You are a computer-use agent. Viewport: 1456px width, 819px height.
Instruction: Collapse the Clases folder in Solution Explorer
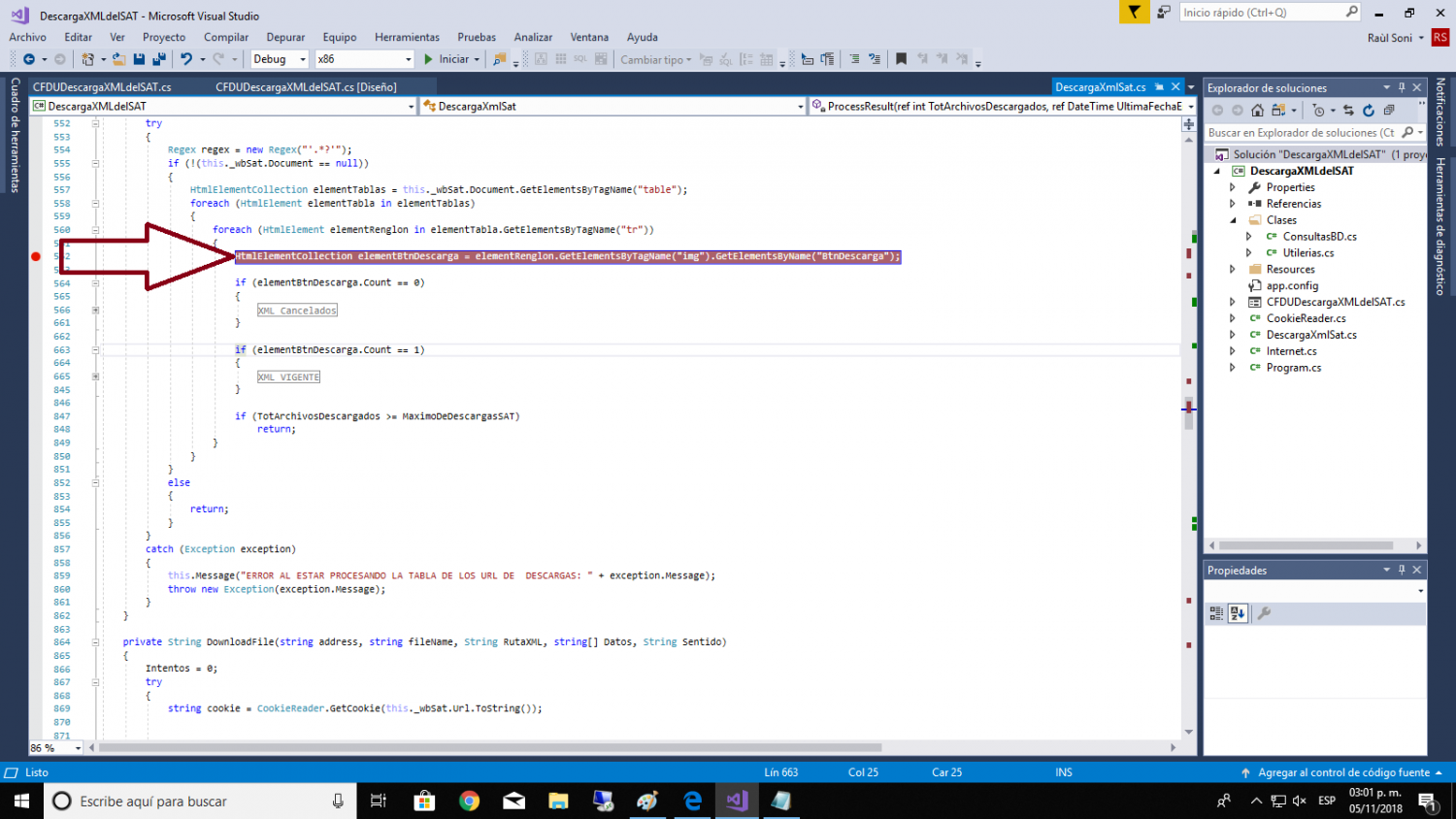(x=1233, y=220)
